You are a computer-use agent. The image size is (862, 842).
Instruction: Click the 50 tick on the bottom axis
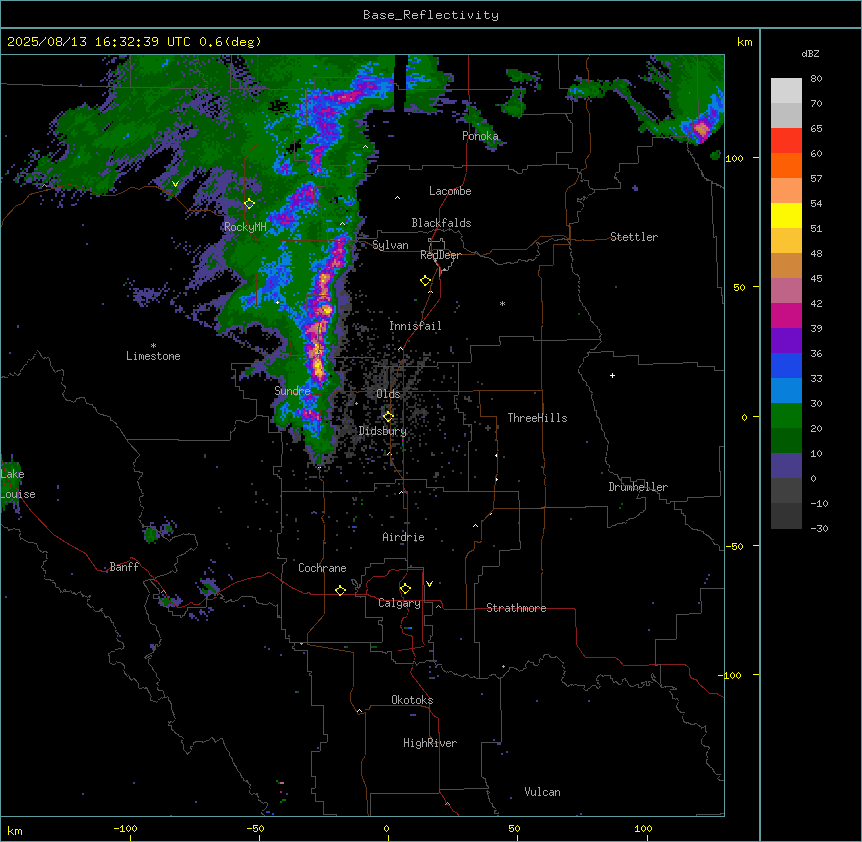514,828
